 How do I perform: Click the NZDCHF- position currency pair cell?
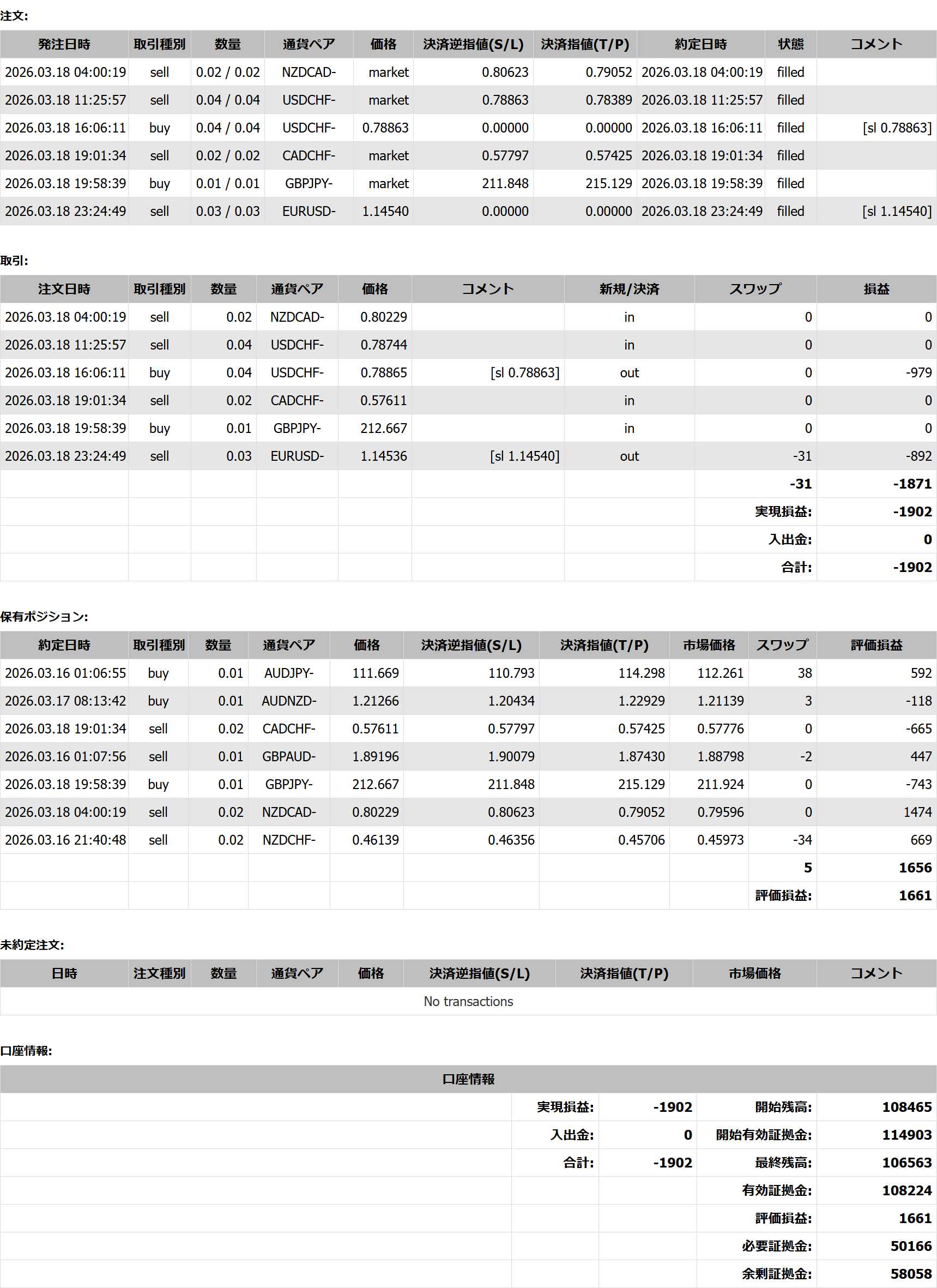288,840
